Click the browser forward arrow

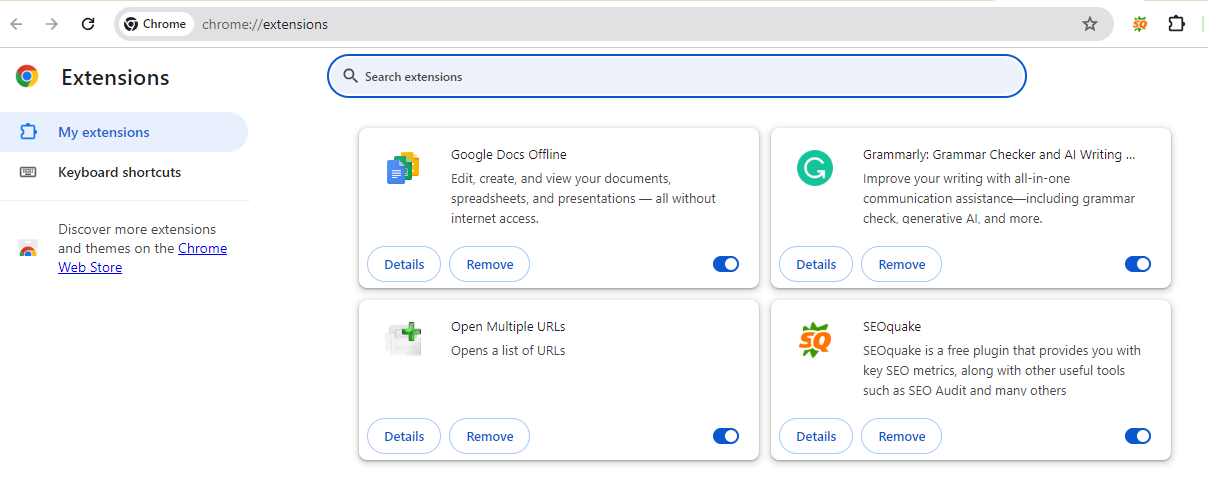(52, 24)
